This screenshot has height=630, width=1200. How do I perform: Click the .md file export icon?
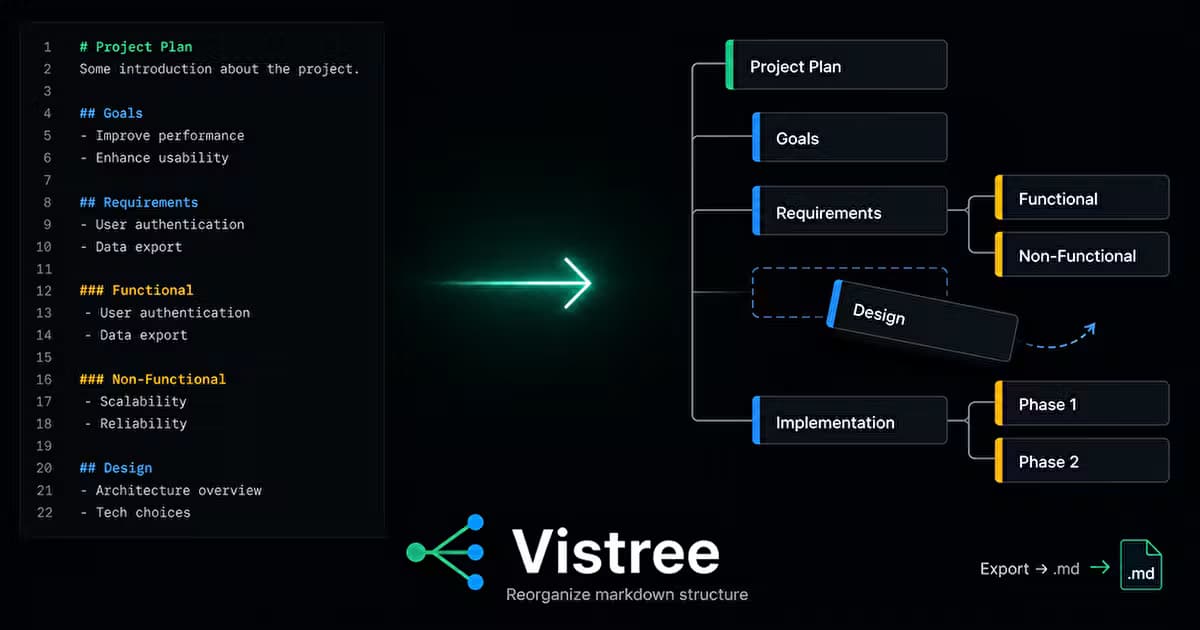(x=1140, y=565)
